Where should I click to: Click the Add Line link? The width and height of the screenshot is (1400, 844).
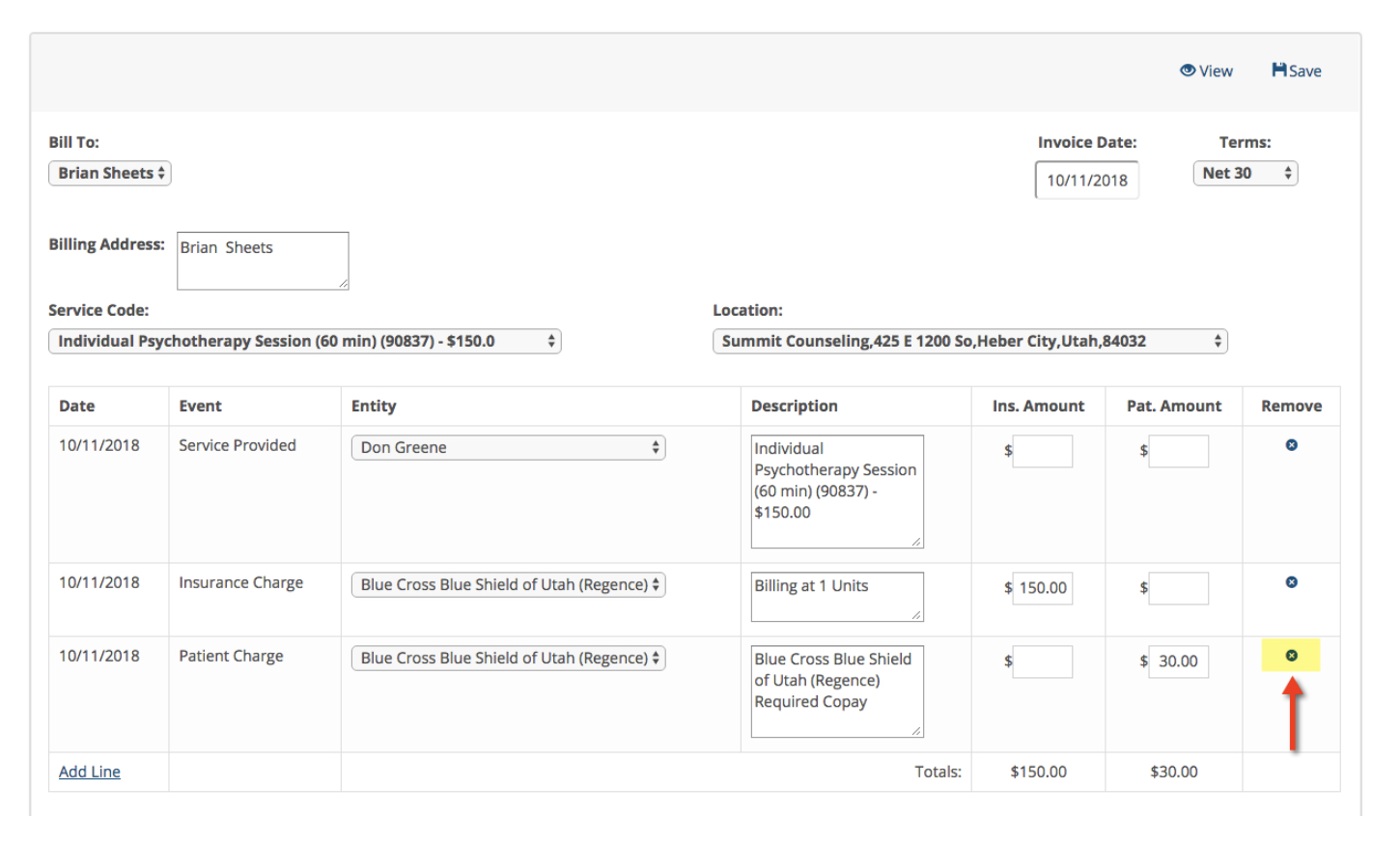pyautogui.click(x=89, y=771)
